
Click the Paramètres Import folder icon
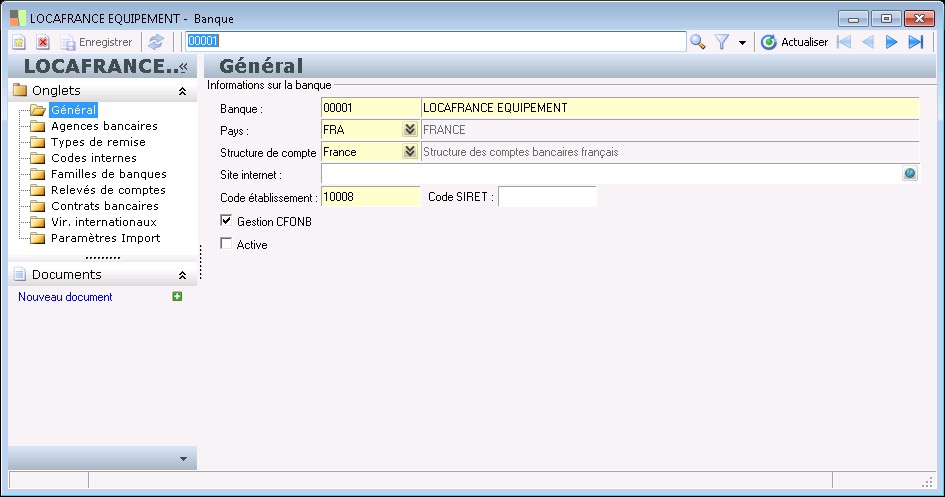[38, 239]
